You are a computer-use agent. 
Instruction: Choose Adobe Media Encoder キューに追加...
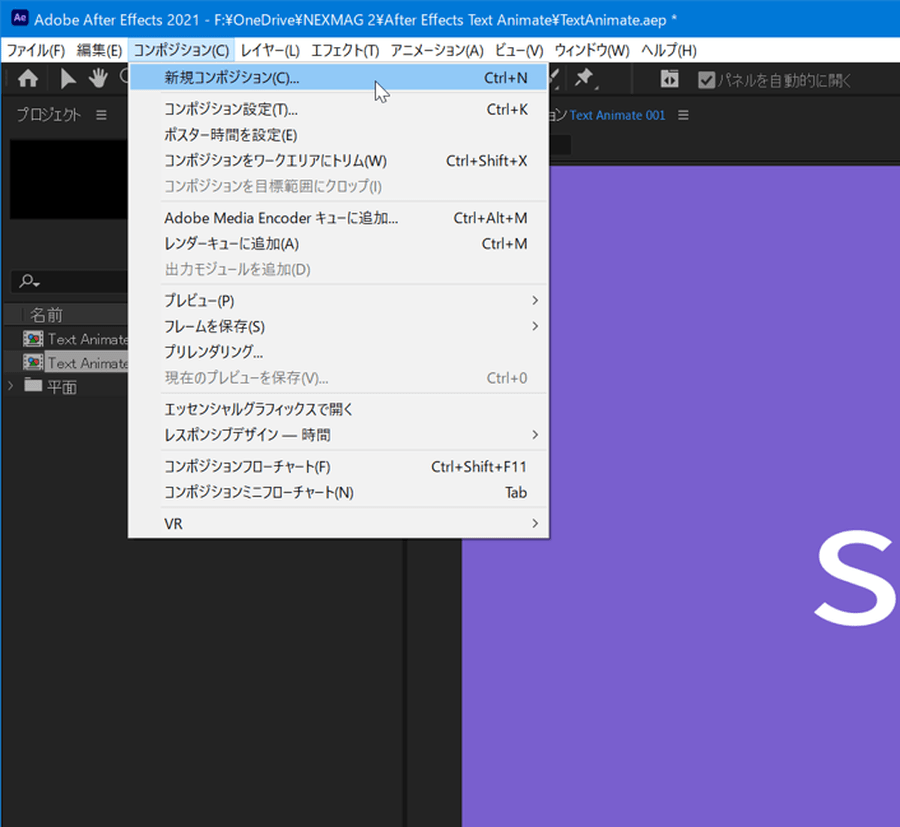(339, 218)
